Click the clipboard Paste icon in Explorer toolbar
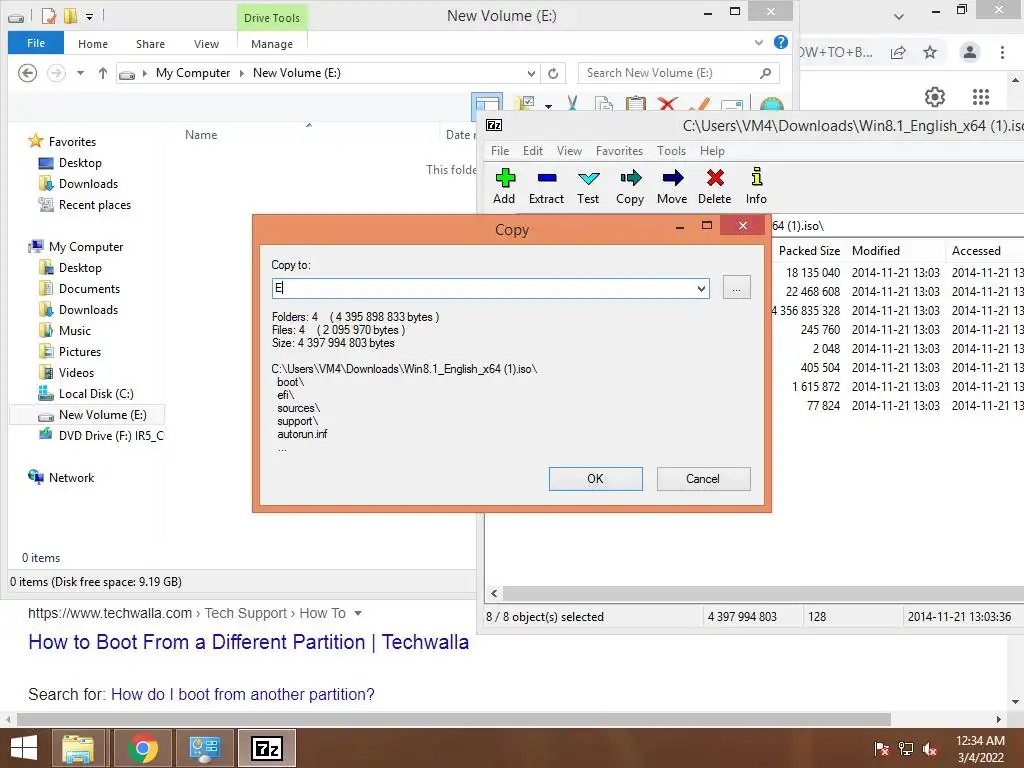Image resolution: width=1024 pixels, height=768 pixels. 635,103
